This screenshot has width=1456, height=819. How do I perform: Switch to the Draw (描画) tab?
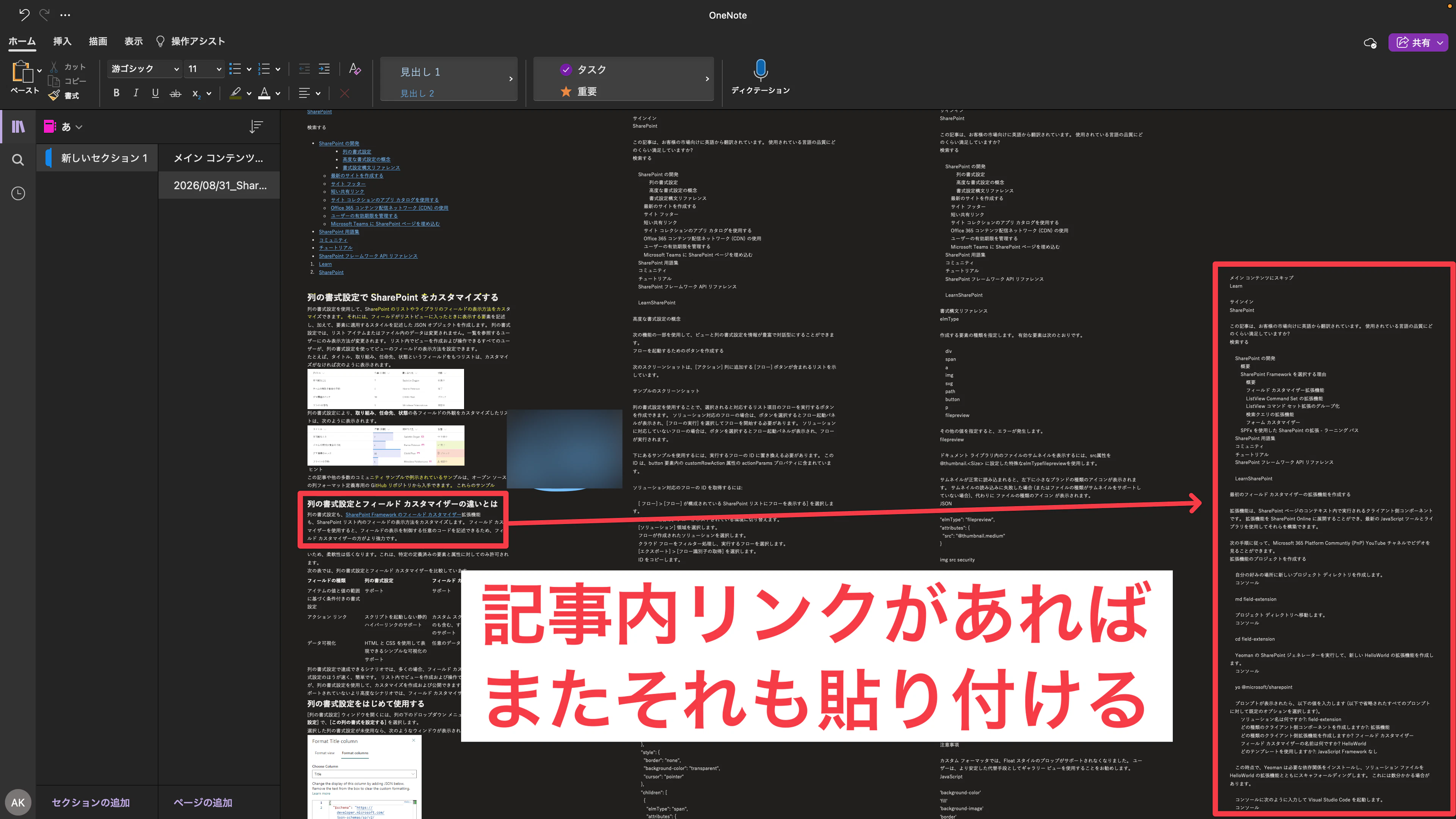(x=98, y=41)
